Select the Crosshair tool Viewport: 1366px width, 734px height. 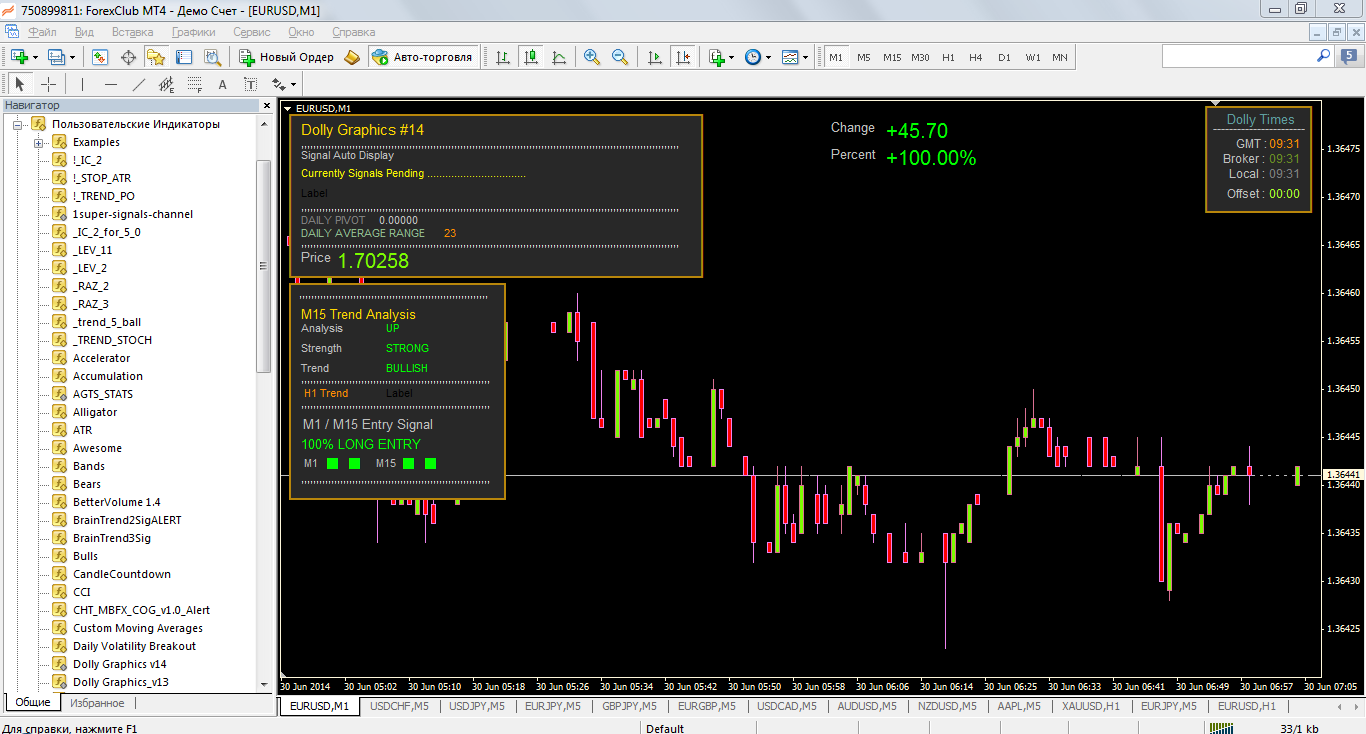click(47, 85)
